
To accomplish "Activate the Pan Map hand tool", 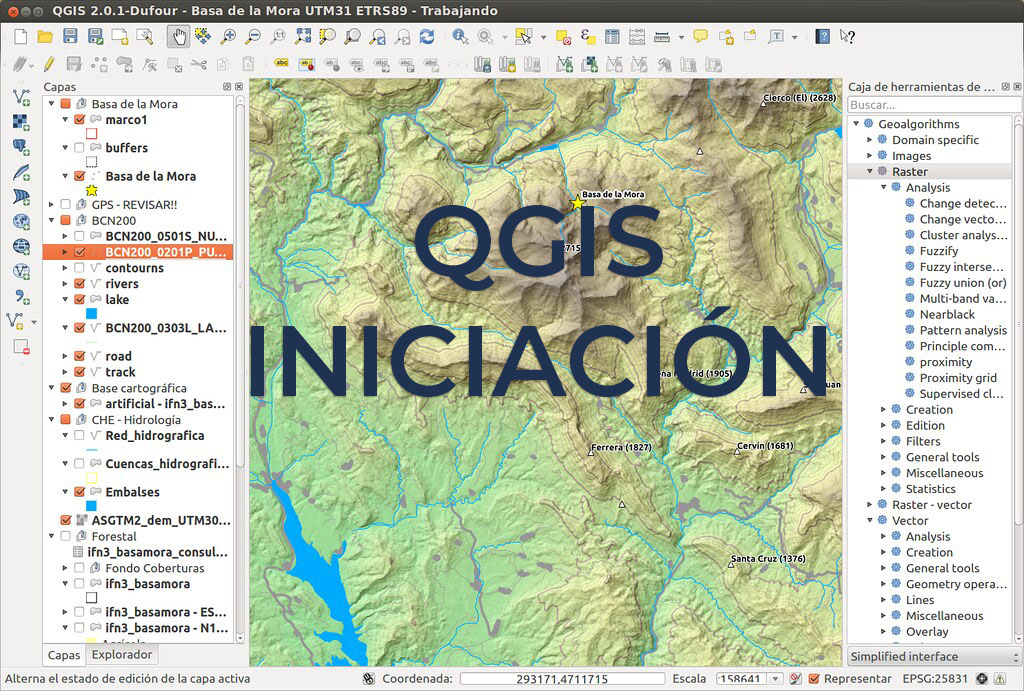I will point(178,36).
